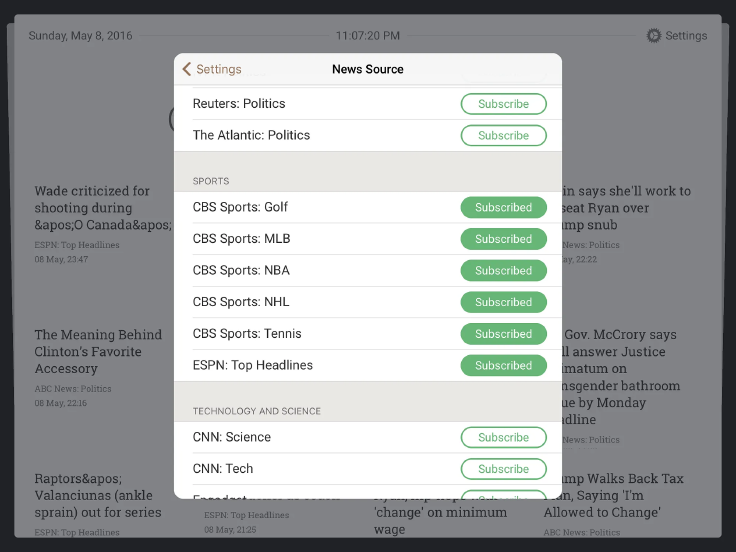
Task: Open article about Gov. McCrory bathroom ultimatum
Action: click(x=621, y=377)
